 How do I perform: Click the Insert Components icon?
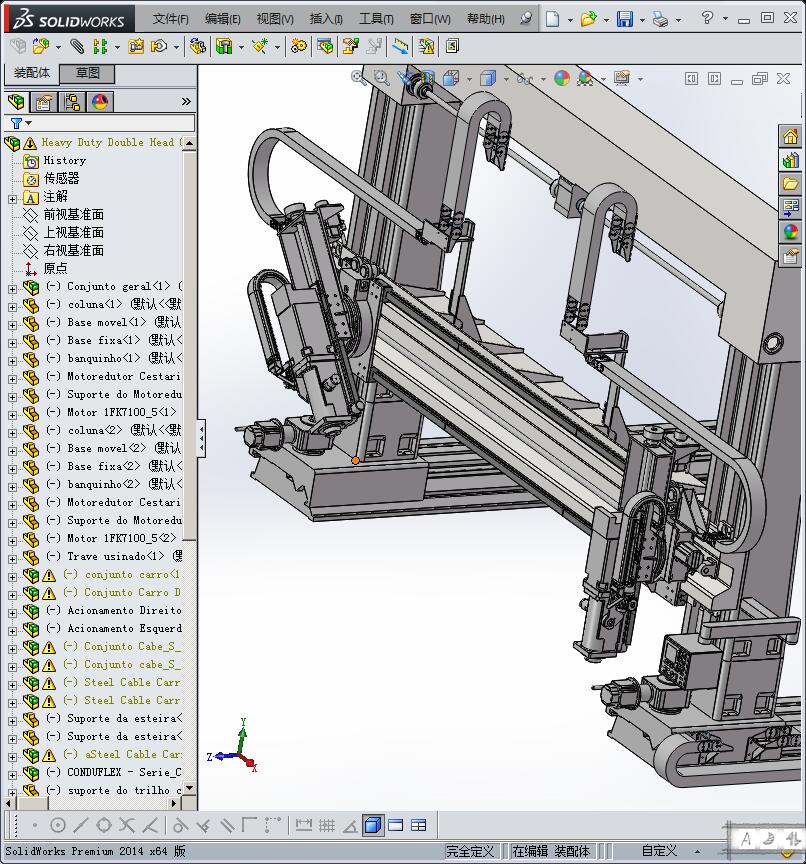coord(40,46)
